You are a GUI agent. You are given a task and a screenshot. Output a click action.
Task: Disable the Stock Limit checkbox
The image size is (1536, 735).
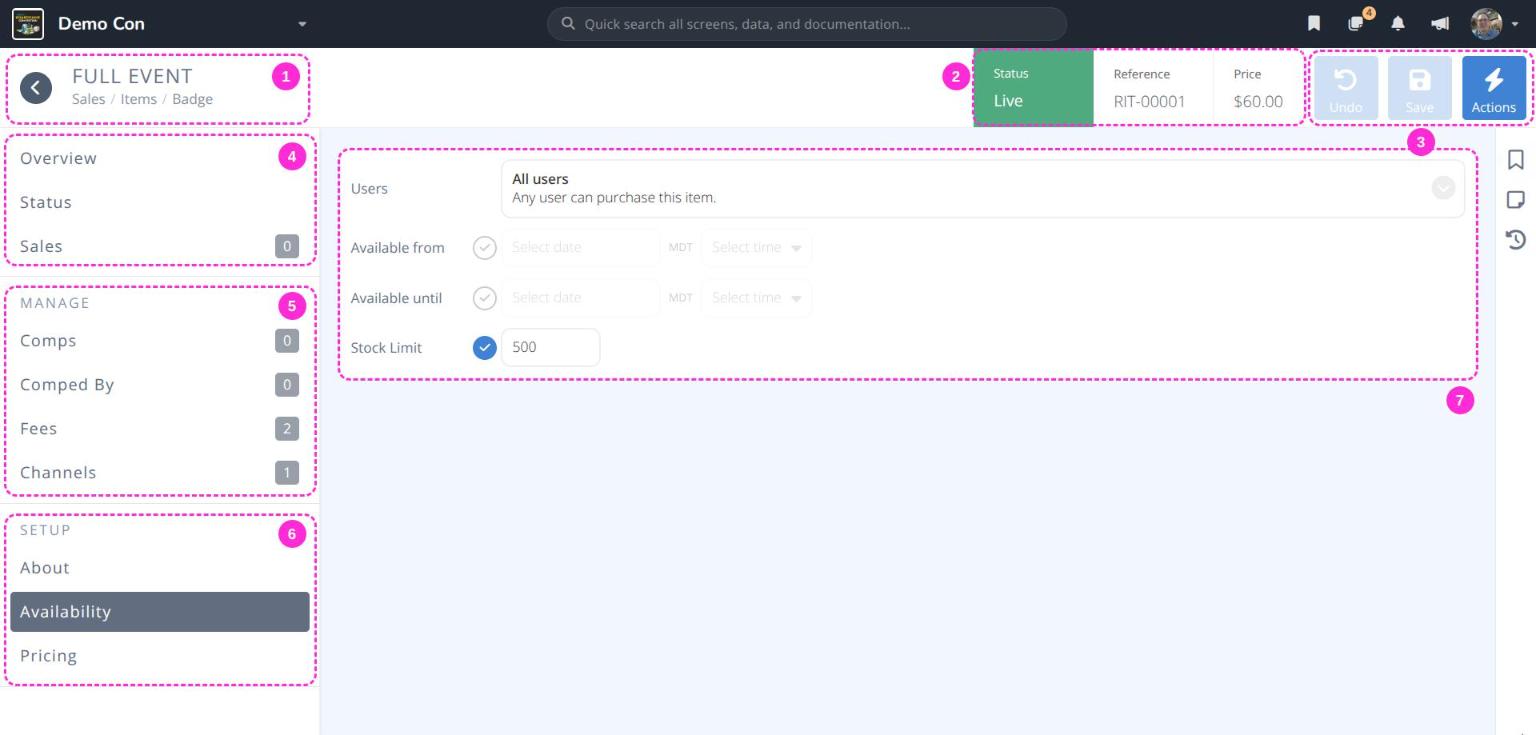point(485,347)
